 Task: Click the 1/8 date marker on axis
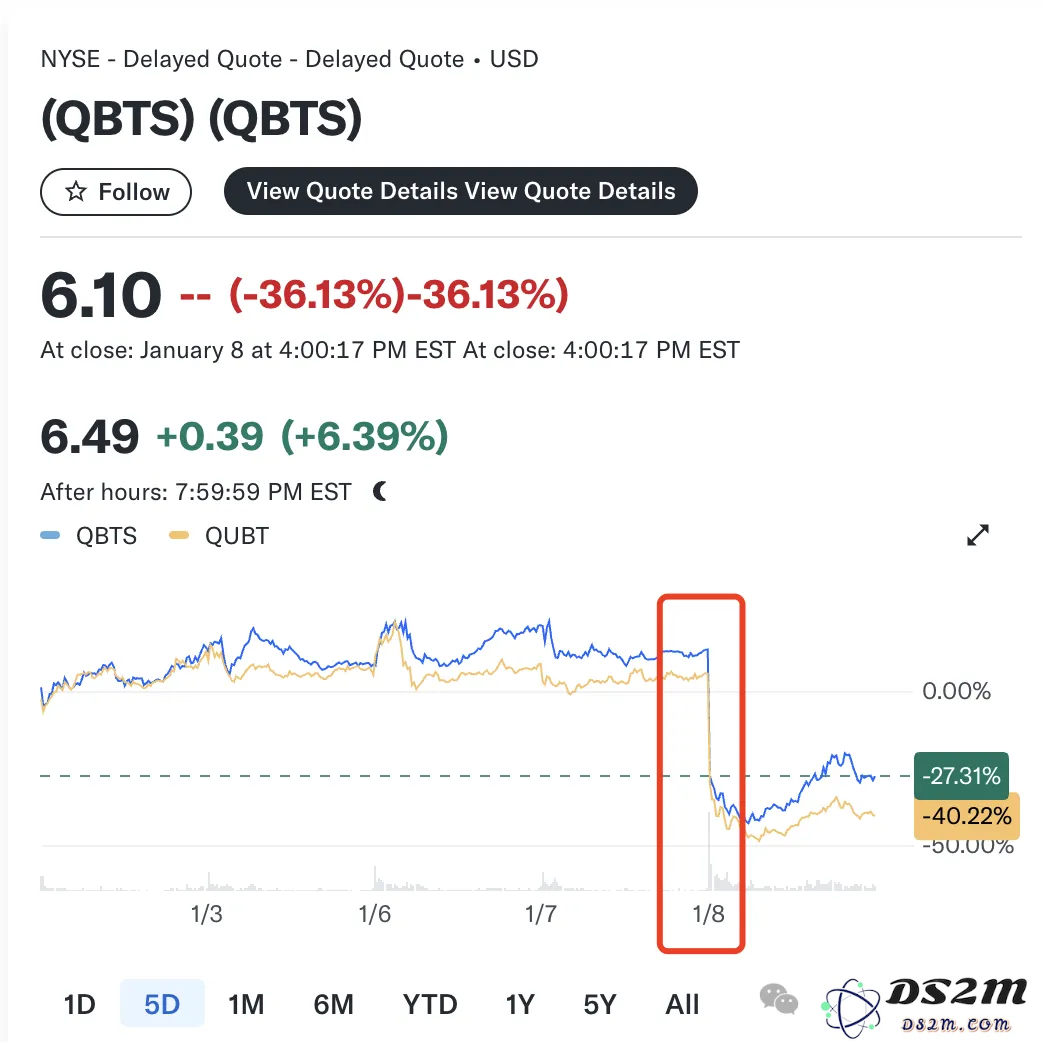coord(708,914)
